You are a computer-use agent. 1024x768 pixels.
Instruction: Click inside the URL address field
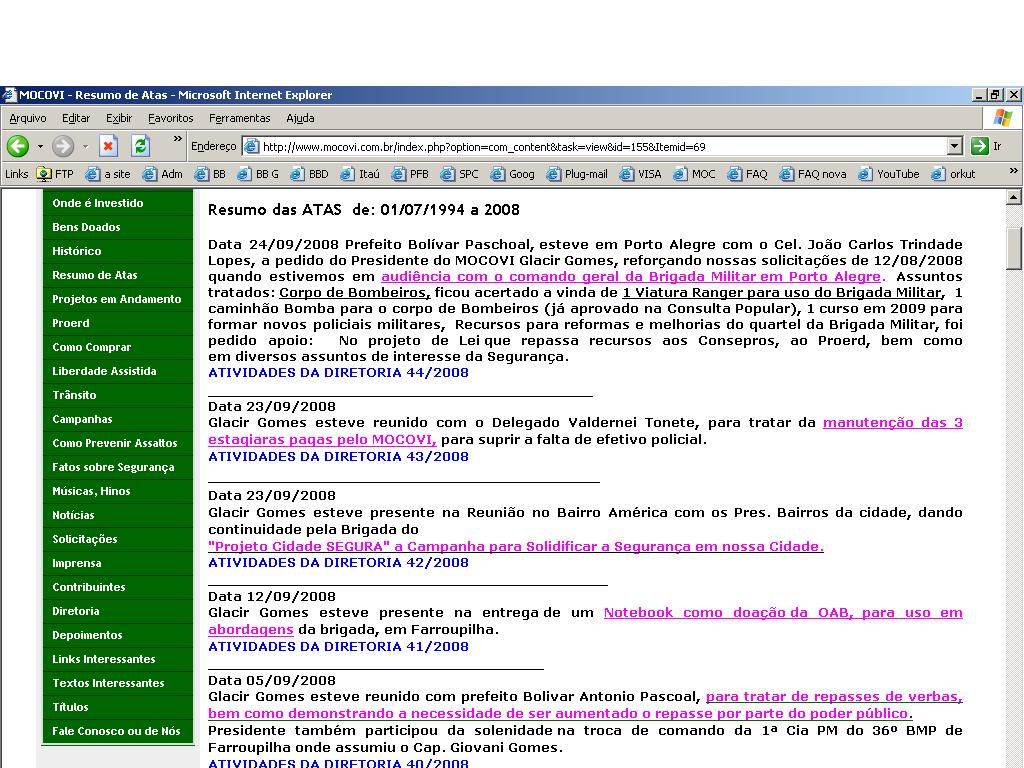601,146
